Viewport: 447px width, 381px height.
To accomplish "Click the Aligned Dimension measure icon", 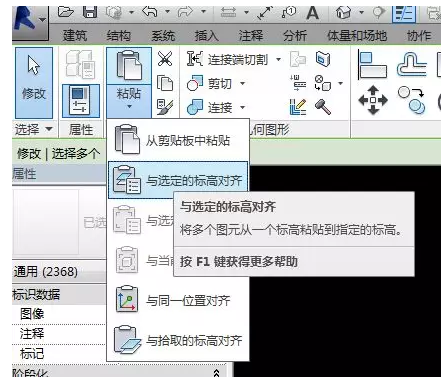I will pyautogui.click(x=265, y=13).
